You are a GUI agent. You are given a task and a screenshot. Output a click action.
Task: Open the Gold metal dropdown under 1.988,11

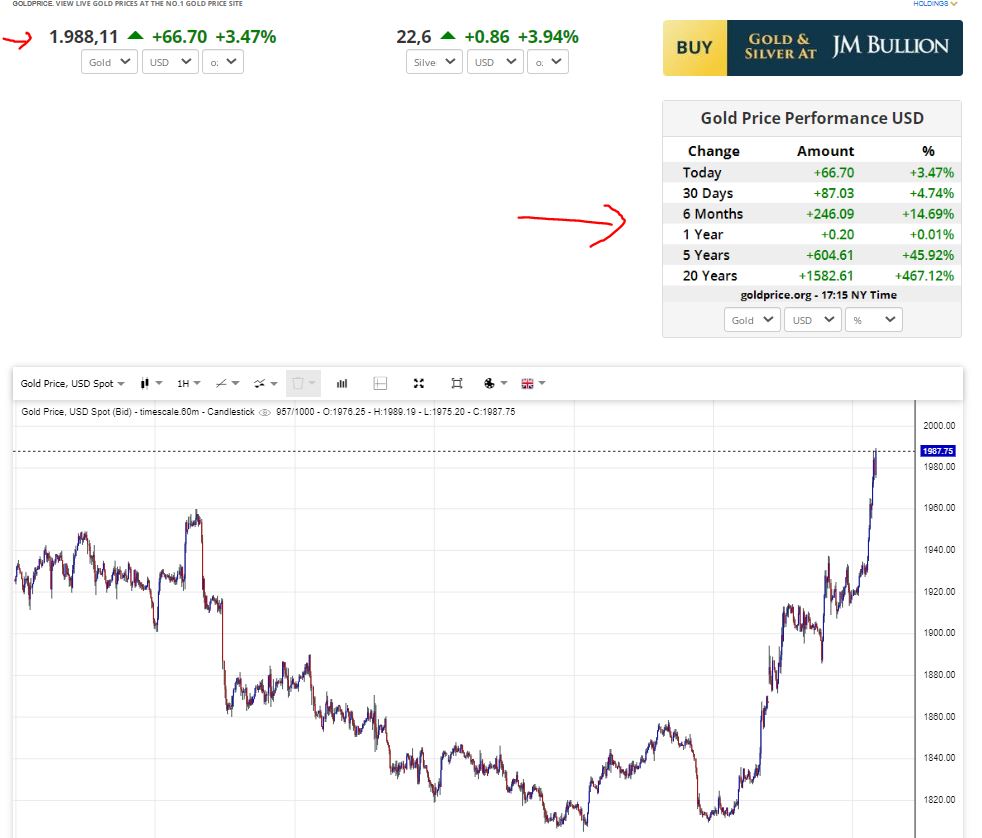pos(109,62)
